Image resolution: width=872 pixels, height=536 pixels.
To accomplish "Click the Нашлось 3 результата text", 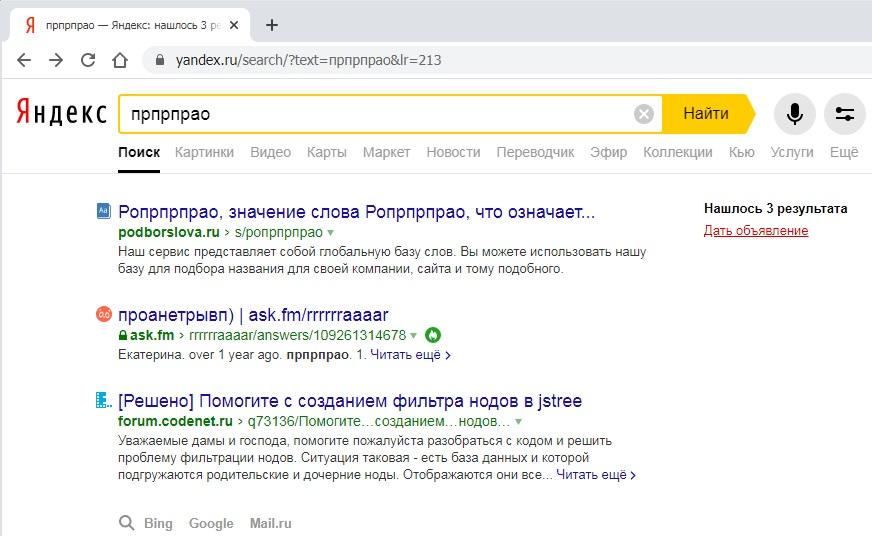I will (776, 209).
